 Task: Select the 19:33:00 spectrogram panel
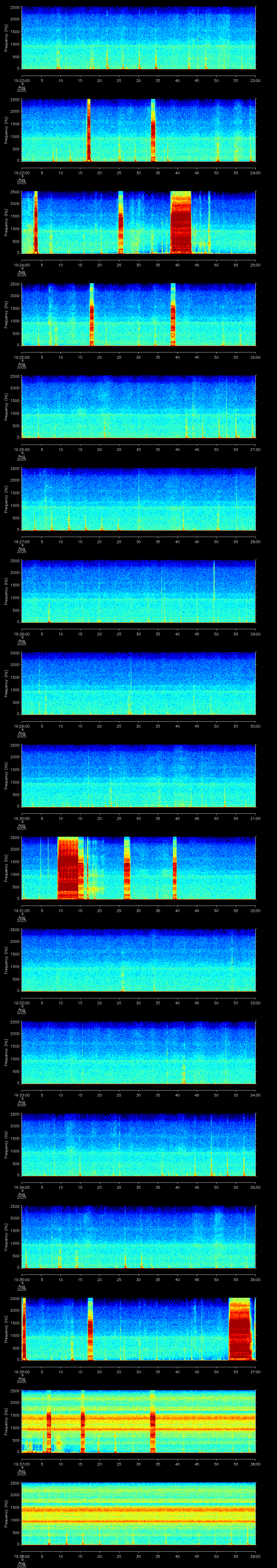pos(138,1052)
